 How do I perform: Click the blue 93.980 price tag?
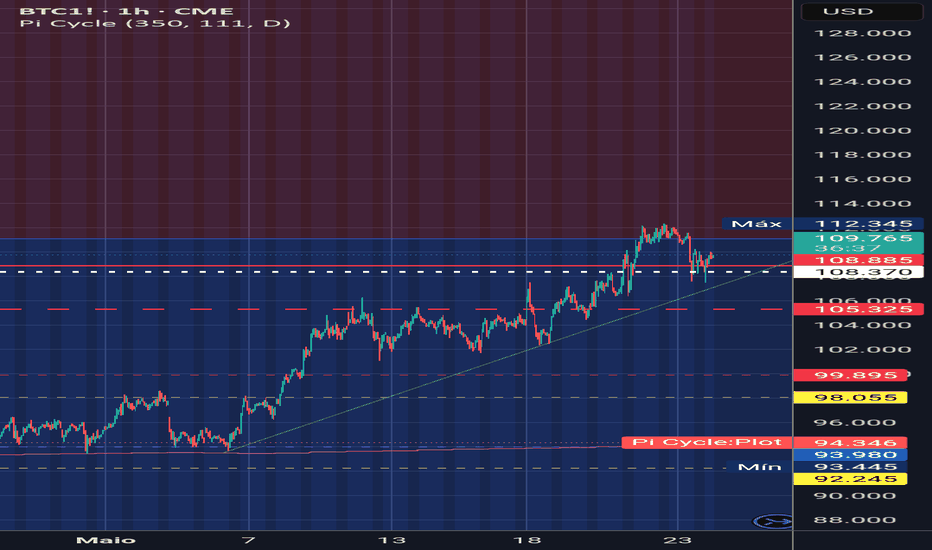(851, 455)
